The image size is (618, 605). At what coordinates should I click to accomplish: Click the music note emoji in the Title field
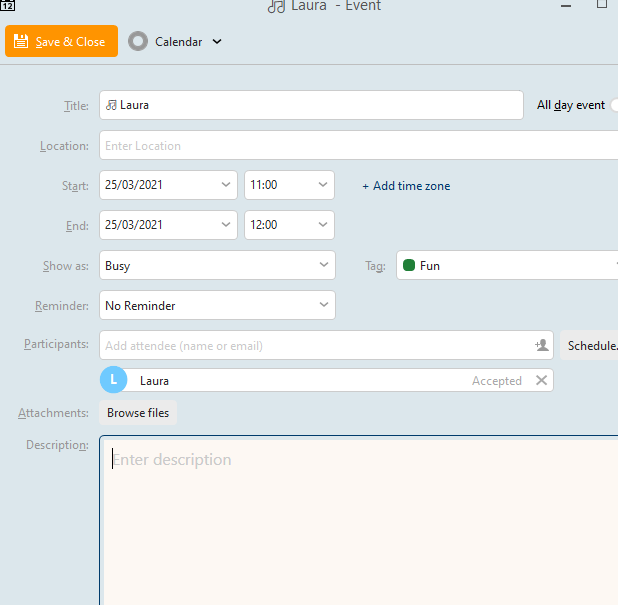tap(112, 105)
